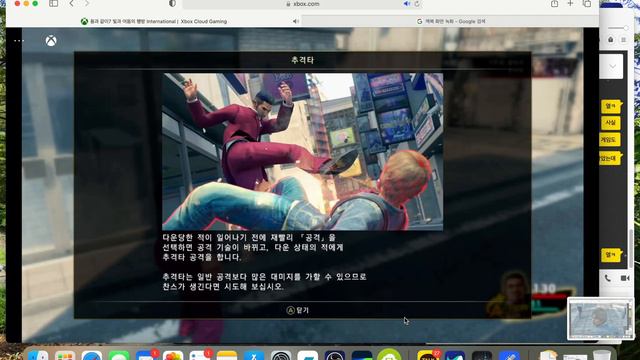Open Trash in the Dock
The image size is (640, 360).
click(x=602, y=356)
